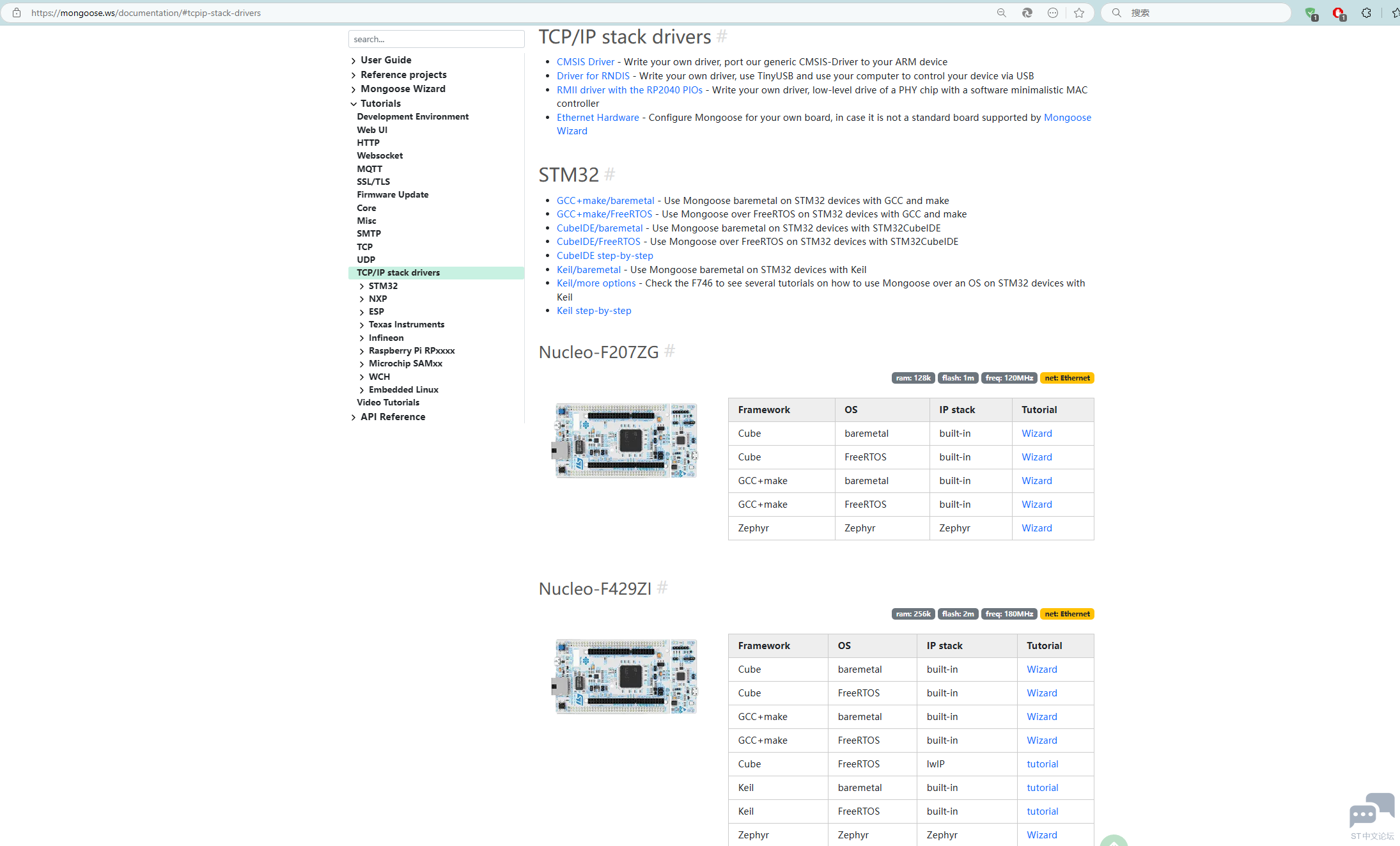Expand the User Guide section
This screenshot has width=1400, height=846.
pyautogui.click(x=354, y=61)
